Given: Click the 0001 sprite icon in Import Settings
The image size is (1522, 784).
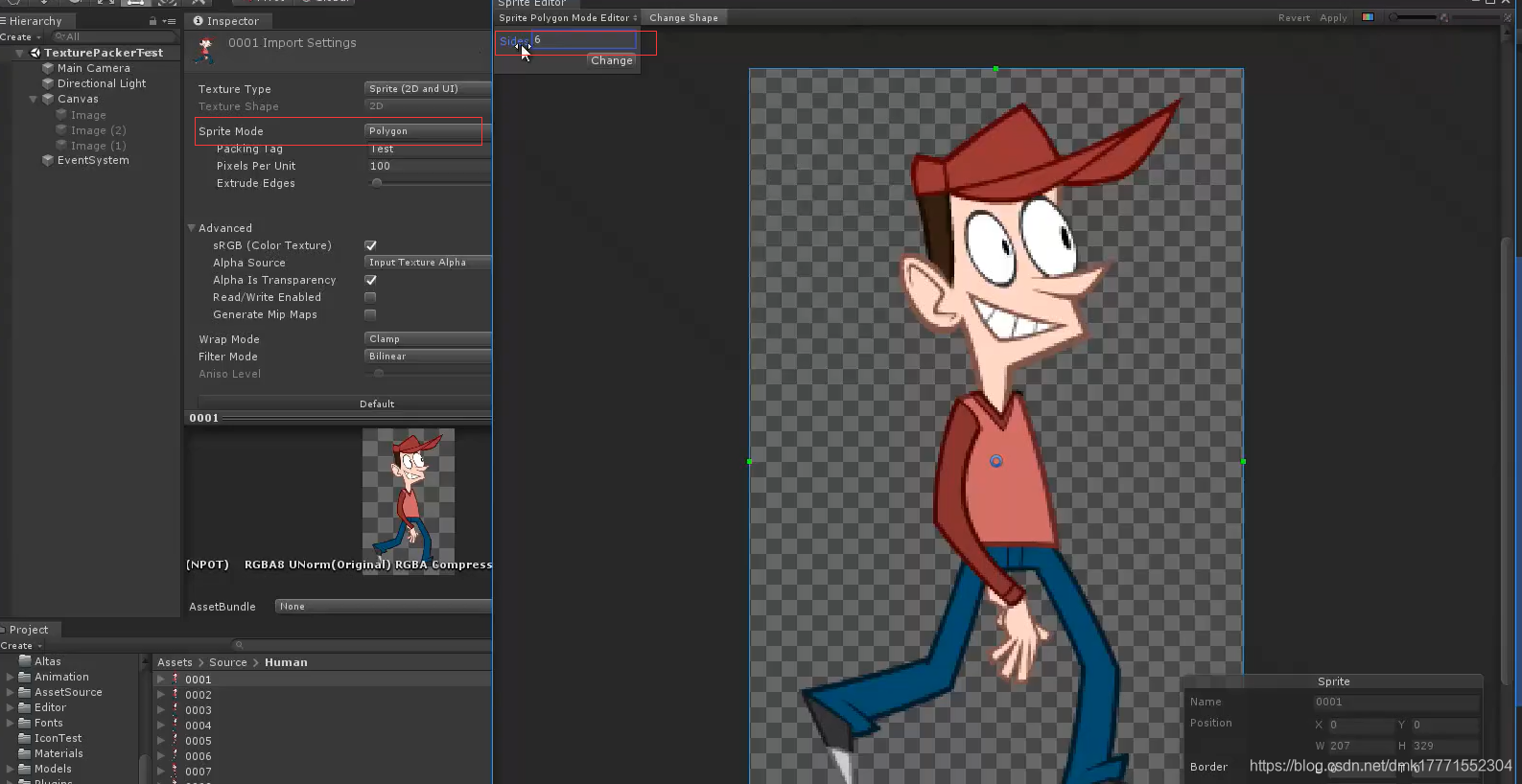Looking at the screenshot, I should tap(205, 50).
